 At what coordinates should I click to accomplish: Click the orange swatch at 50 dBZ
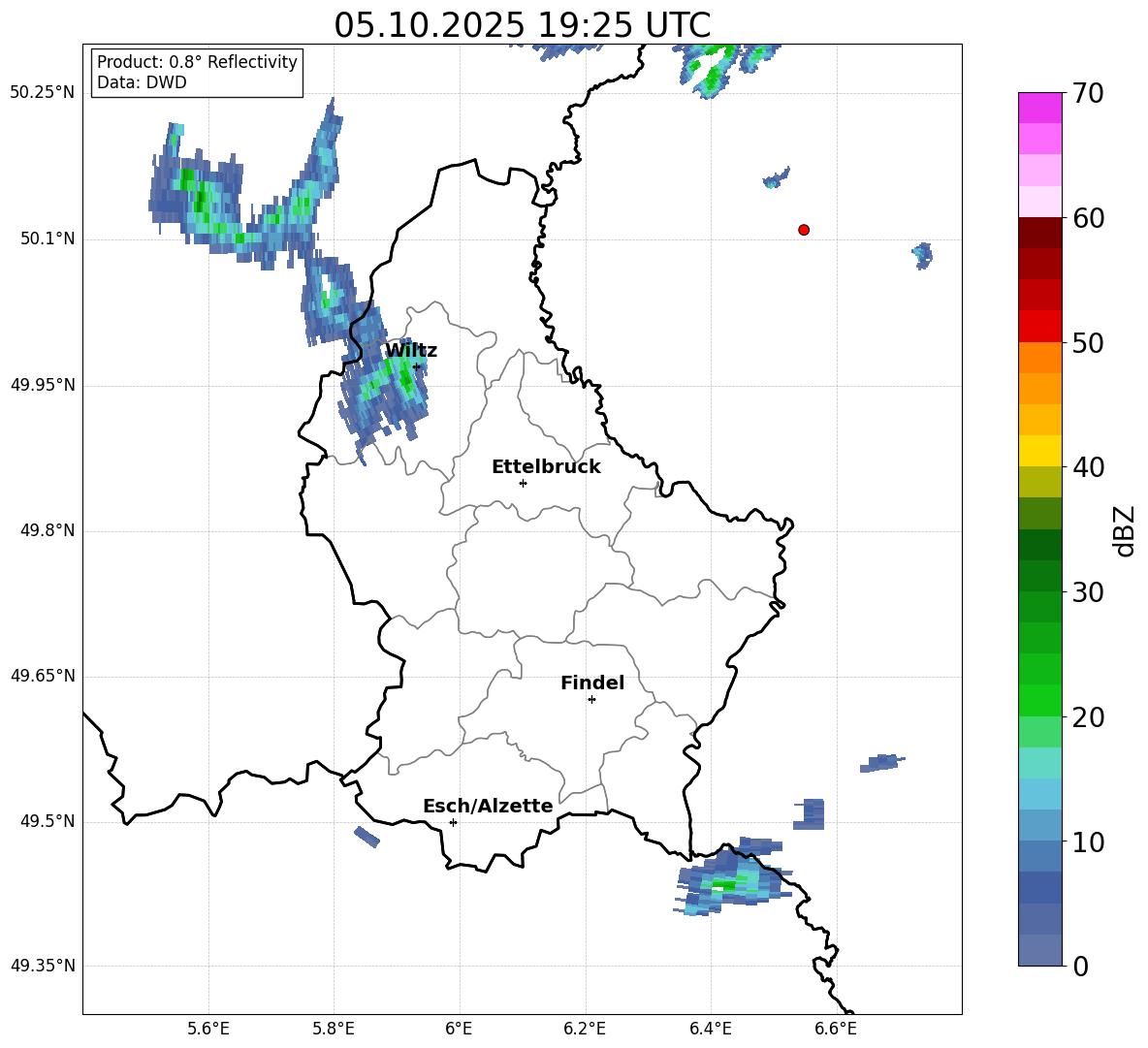point(1040,358)
